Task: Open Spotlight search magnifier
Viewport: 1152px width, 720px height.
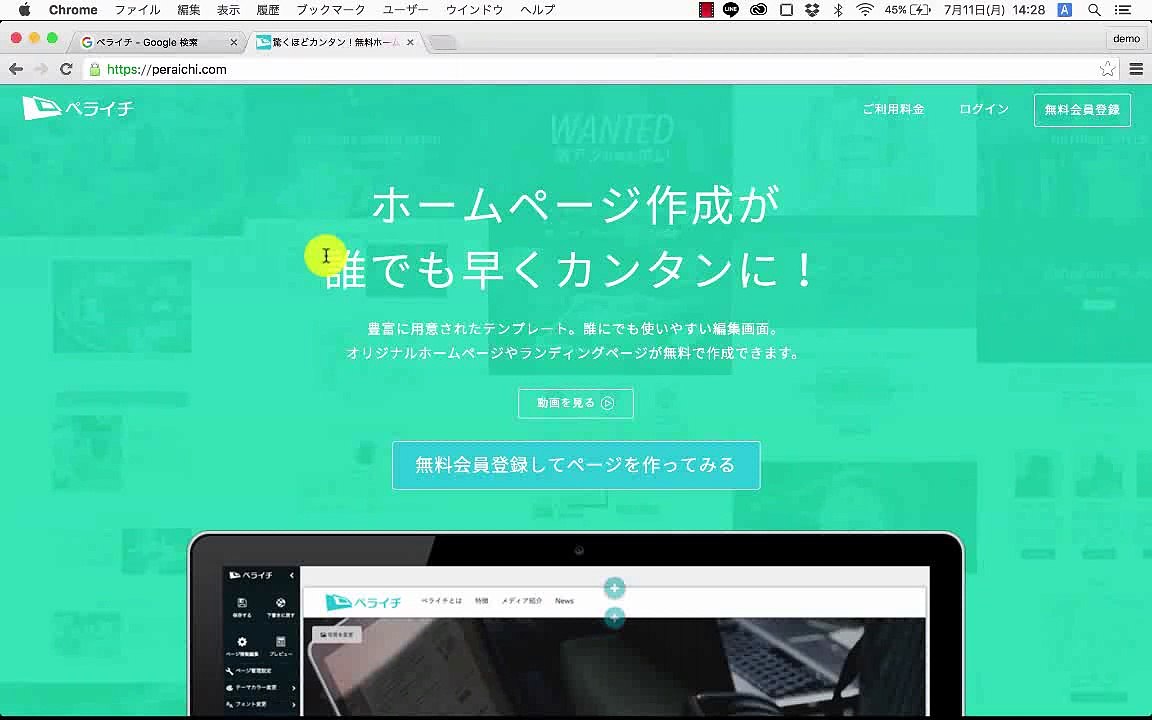Action: [1094, 10]
